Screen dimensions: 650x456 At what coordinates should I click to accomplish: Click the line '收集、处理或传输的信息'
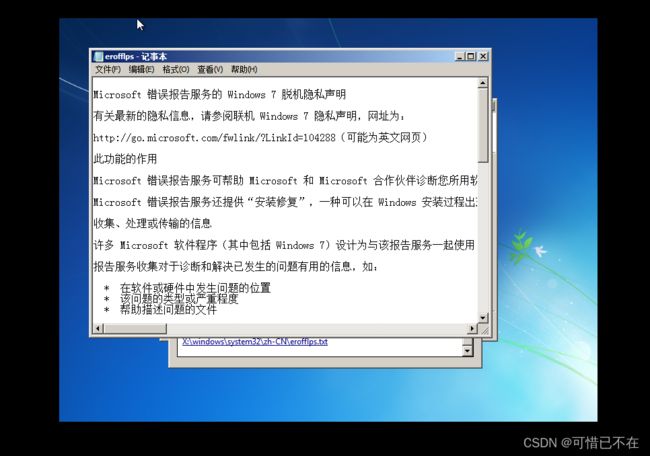tap(152, 224)
